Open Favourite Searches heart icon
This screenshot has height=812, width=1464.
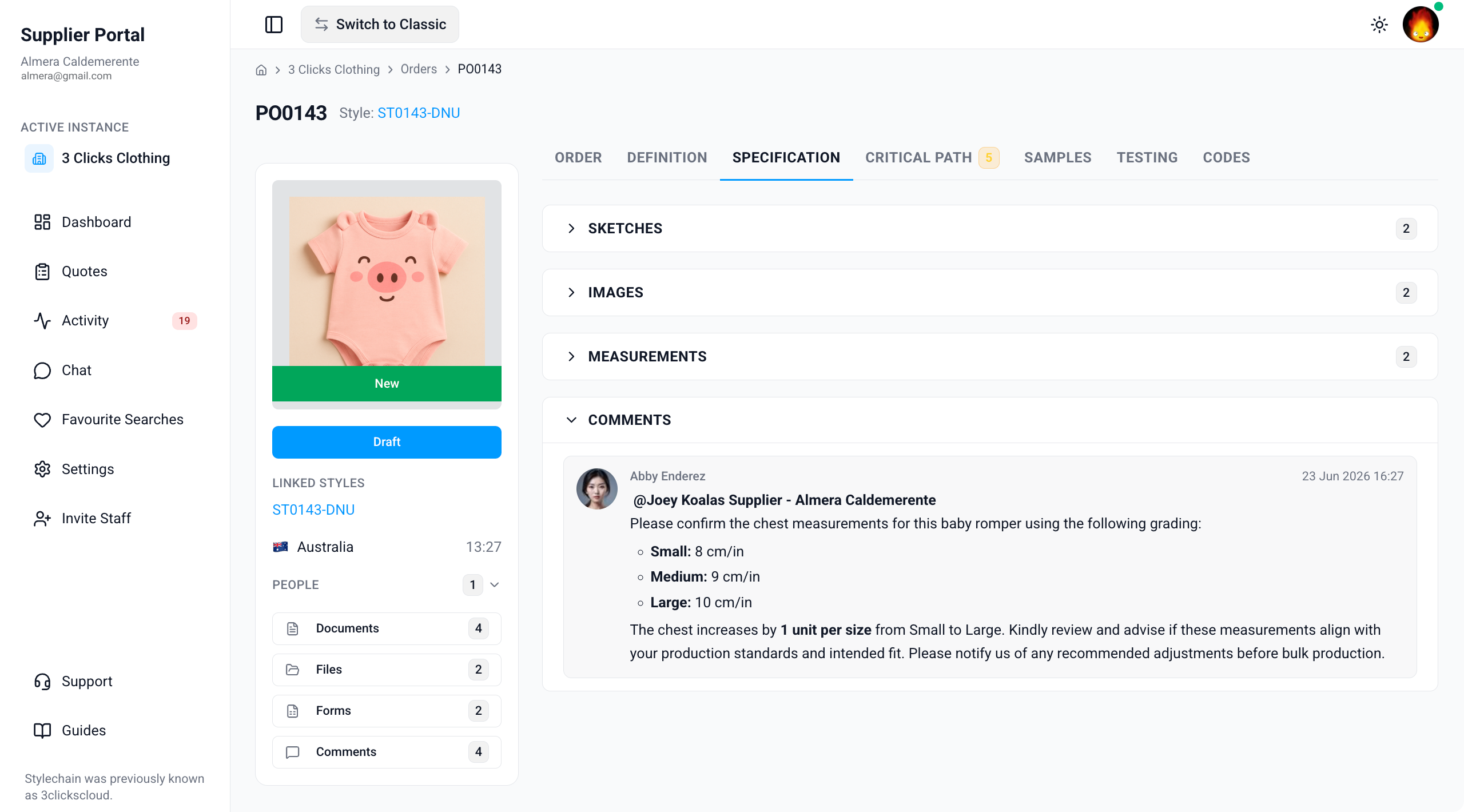[x=42, y=420]
